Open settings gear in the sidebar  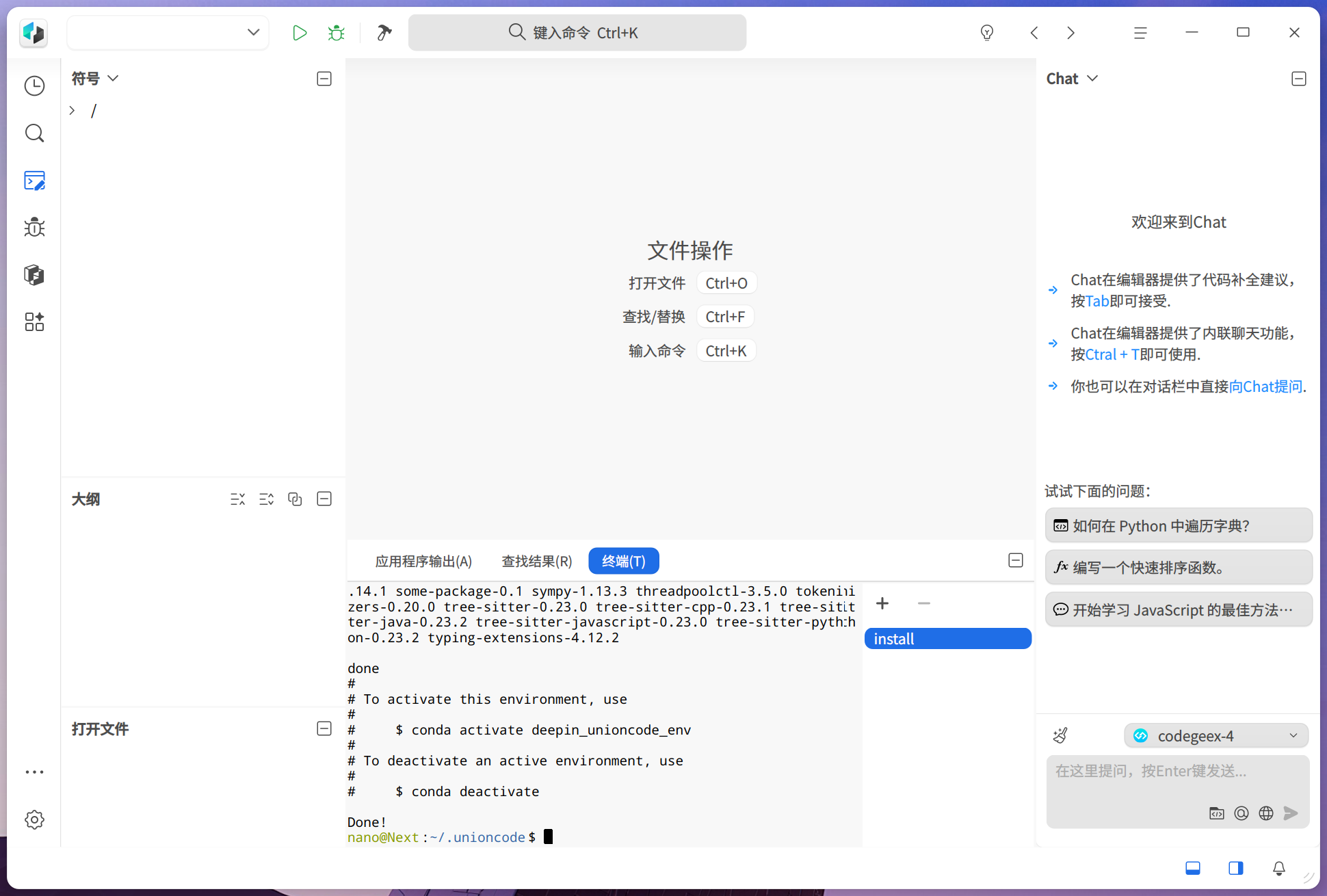tap(34, 819)
